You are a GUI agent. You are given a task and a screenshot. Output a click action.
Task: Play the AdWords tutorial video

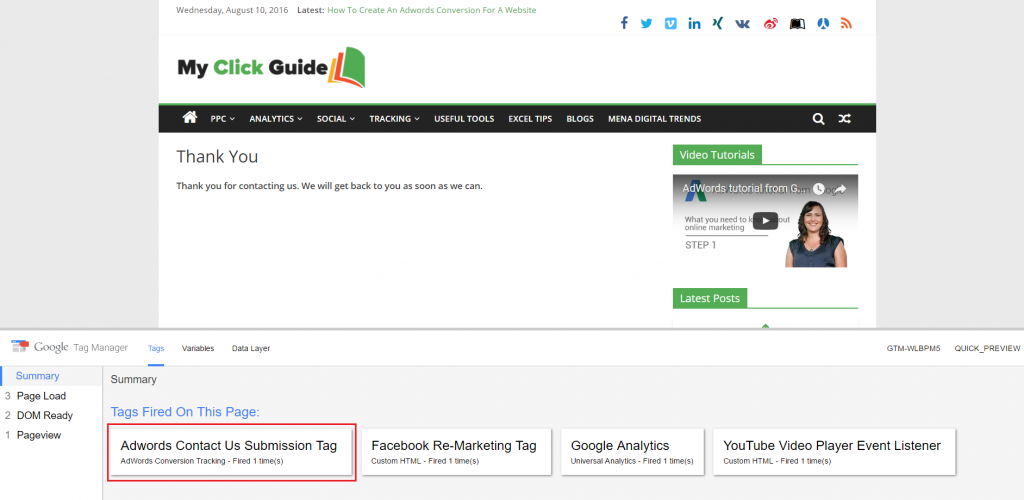764,221
